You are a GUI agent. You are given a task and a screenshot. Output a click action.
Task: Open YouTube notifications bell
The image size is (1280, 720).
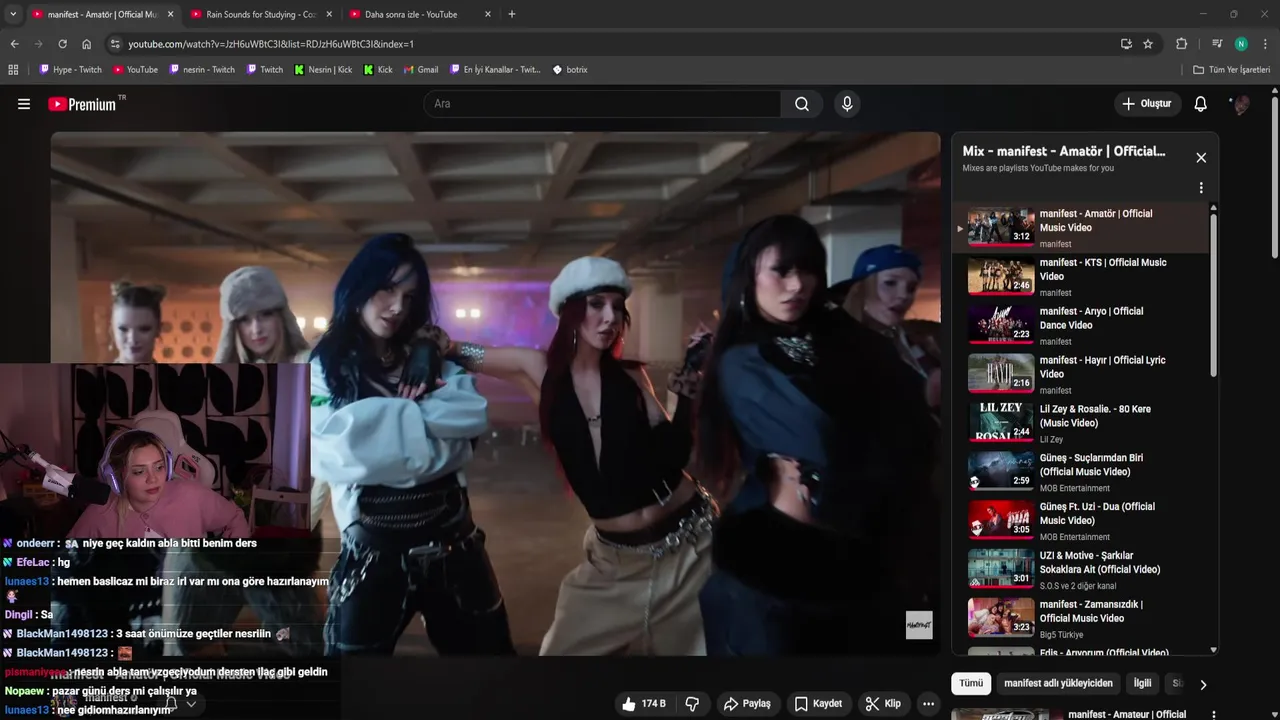(x=1201, y=104)
